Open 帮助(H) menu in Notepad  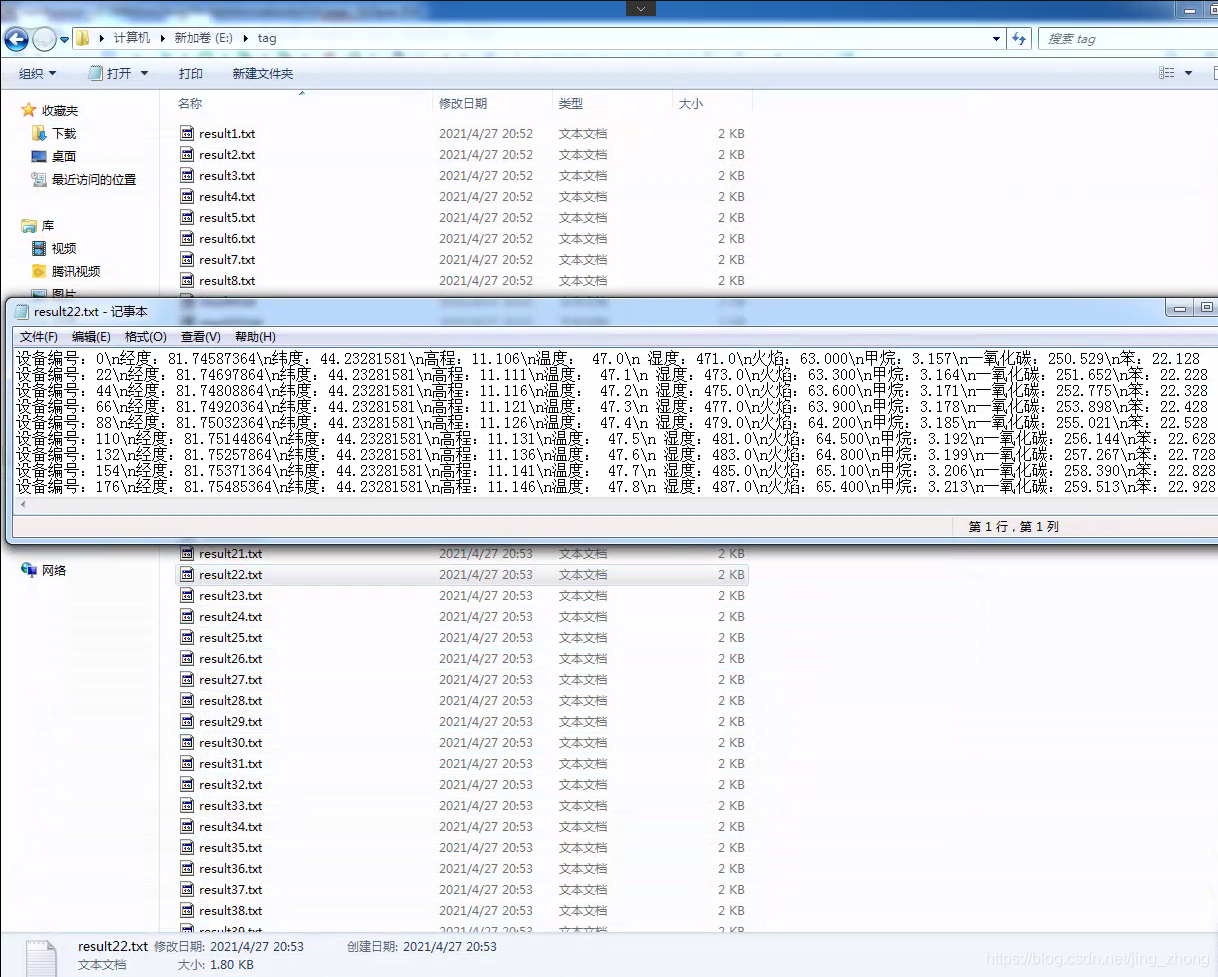(255, 337)
